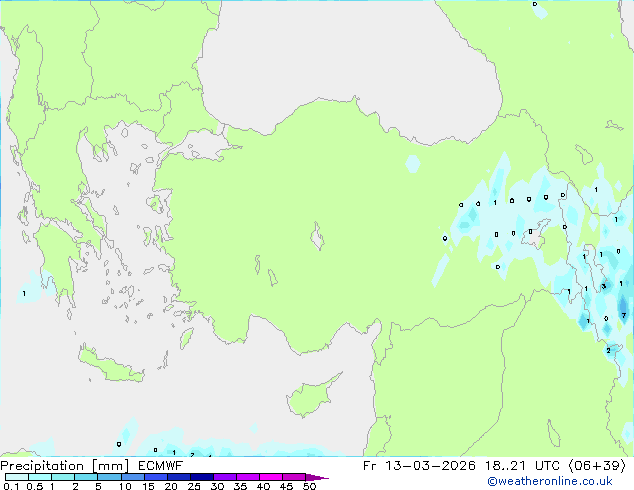Click the '(06+39)' forecast run text

[x=597, y=466]
